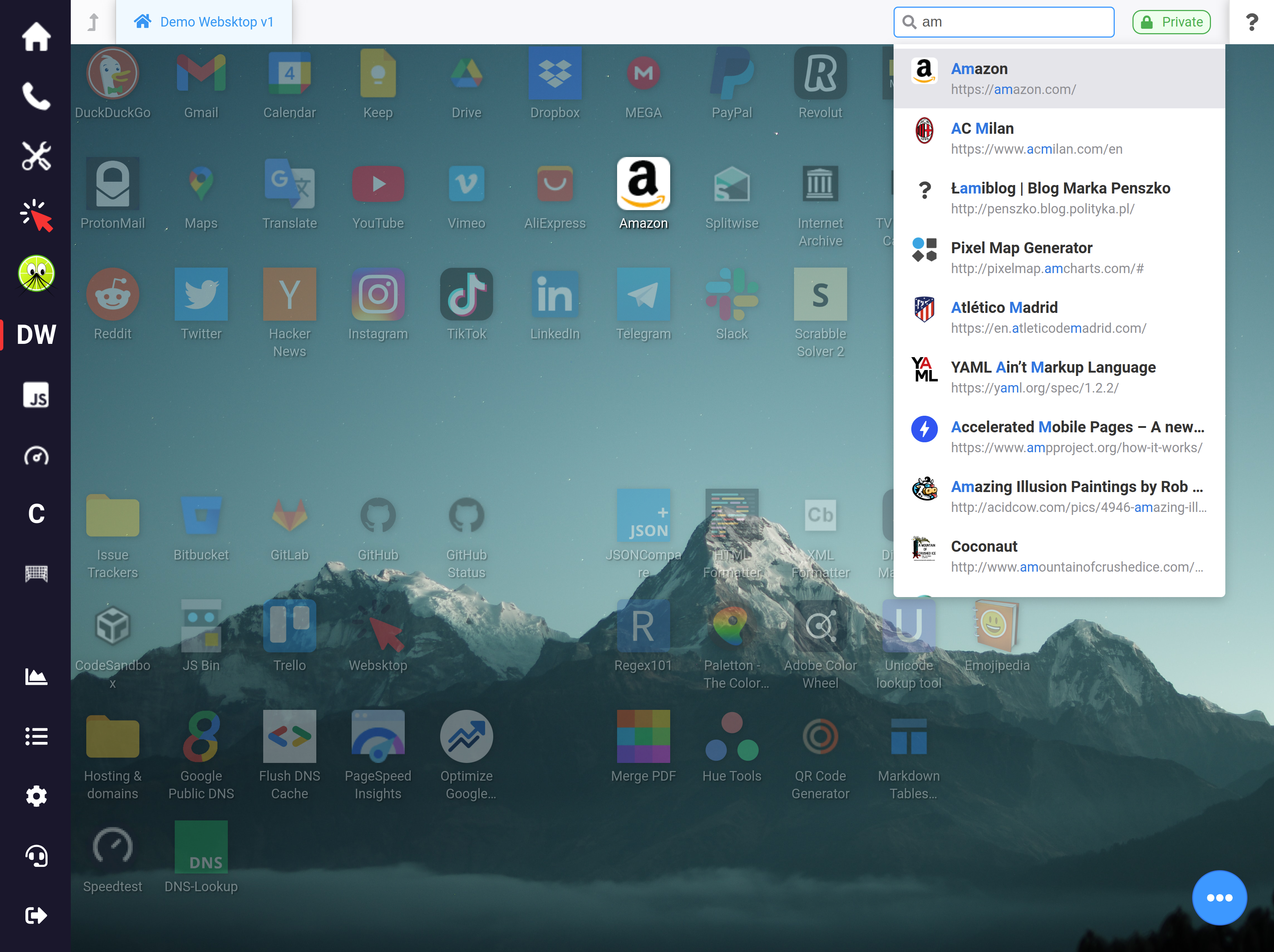
Task: Open the Emojipedia shortcut
Action: pos(997,637)
